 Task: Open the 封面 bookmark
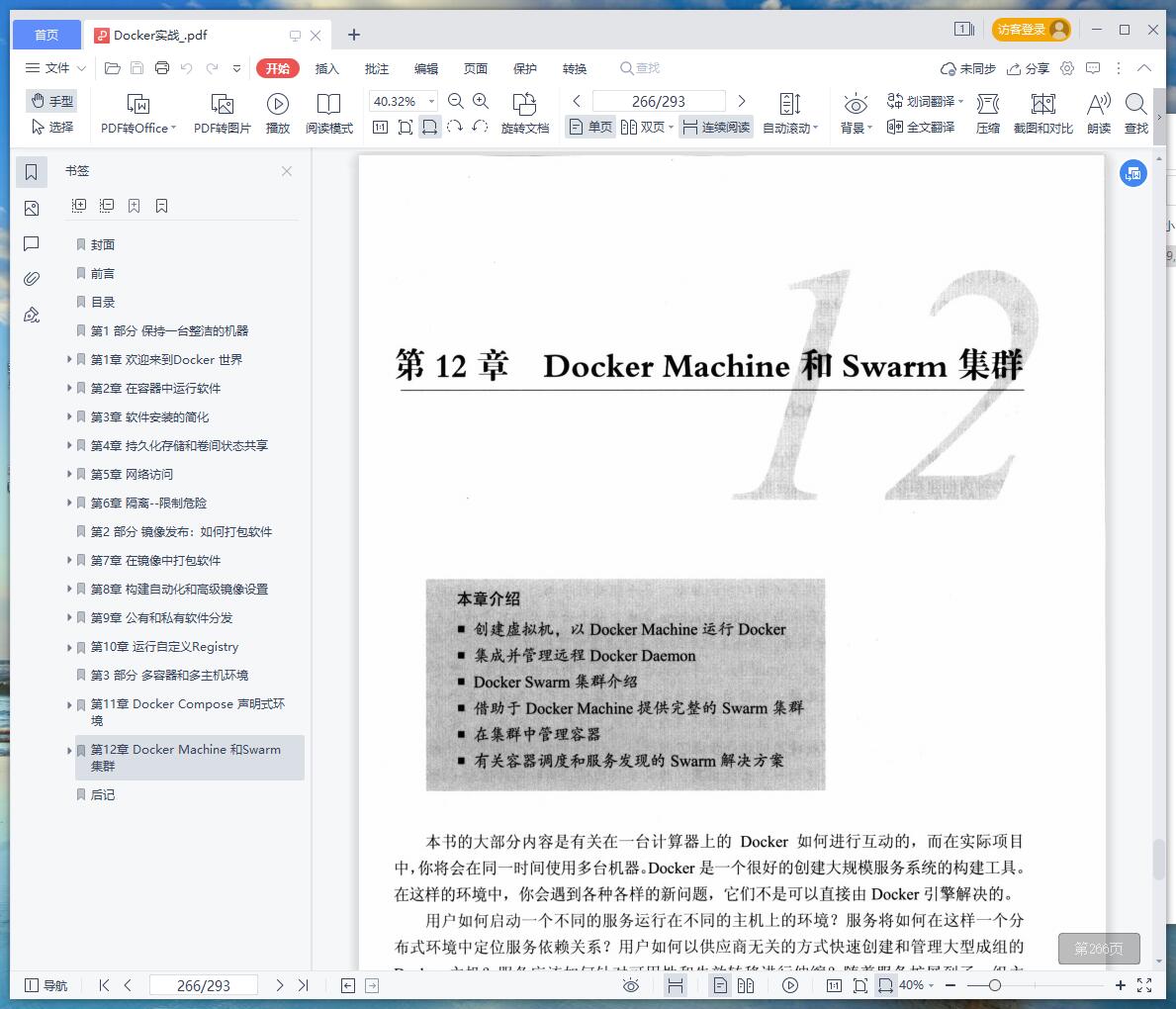tap(103, 244)
